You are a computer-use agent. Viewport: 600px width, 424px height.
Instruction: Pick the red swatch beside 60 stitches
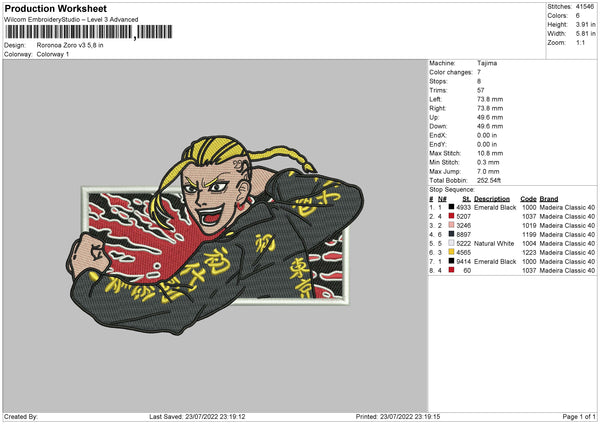[451, 270]
